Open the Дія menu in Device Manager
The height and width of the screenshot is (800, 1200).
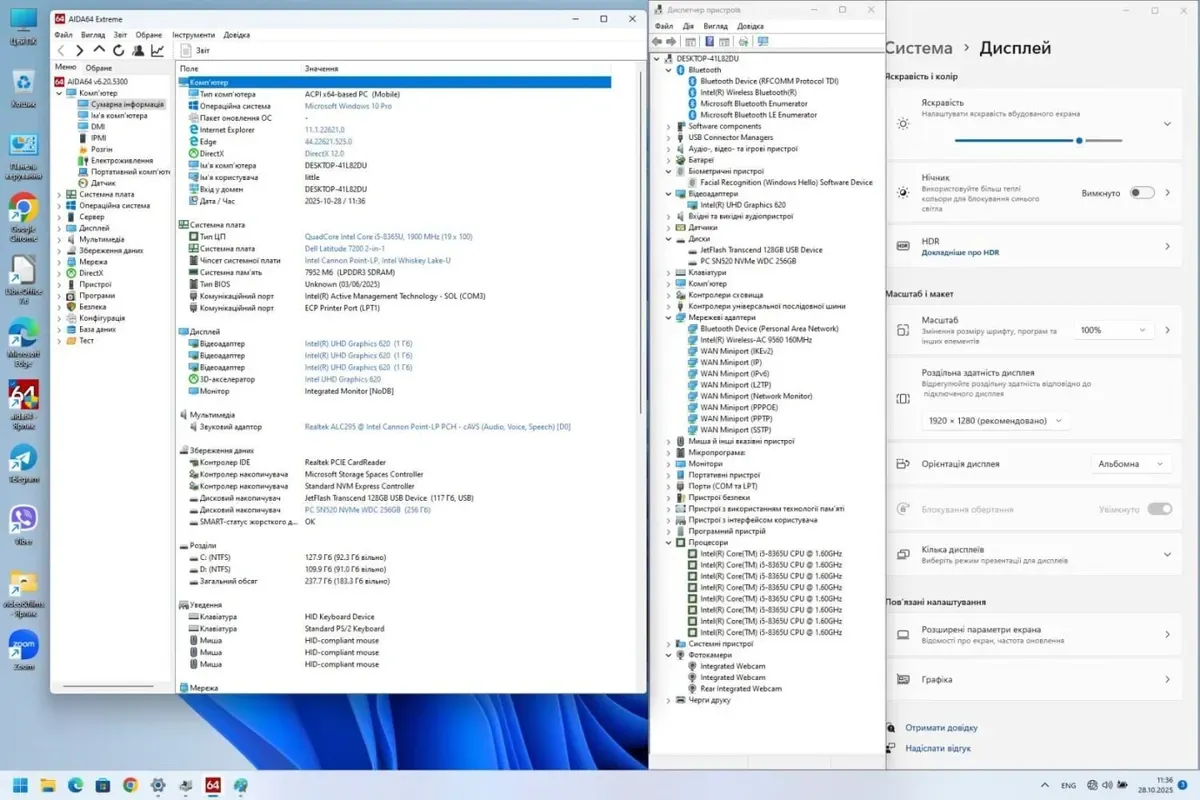coord(690,26)
